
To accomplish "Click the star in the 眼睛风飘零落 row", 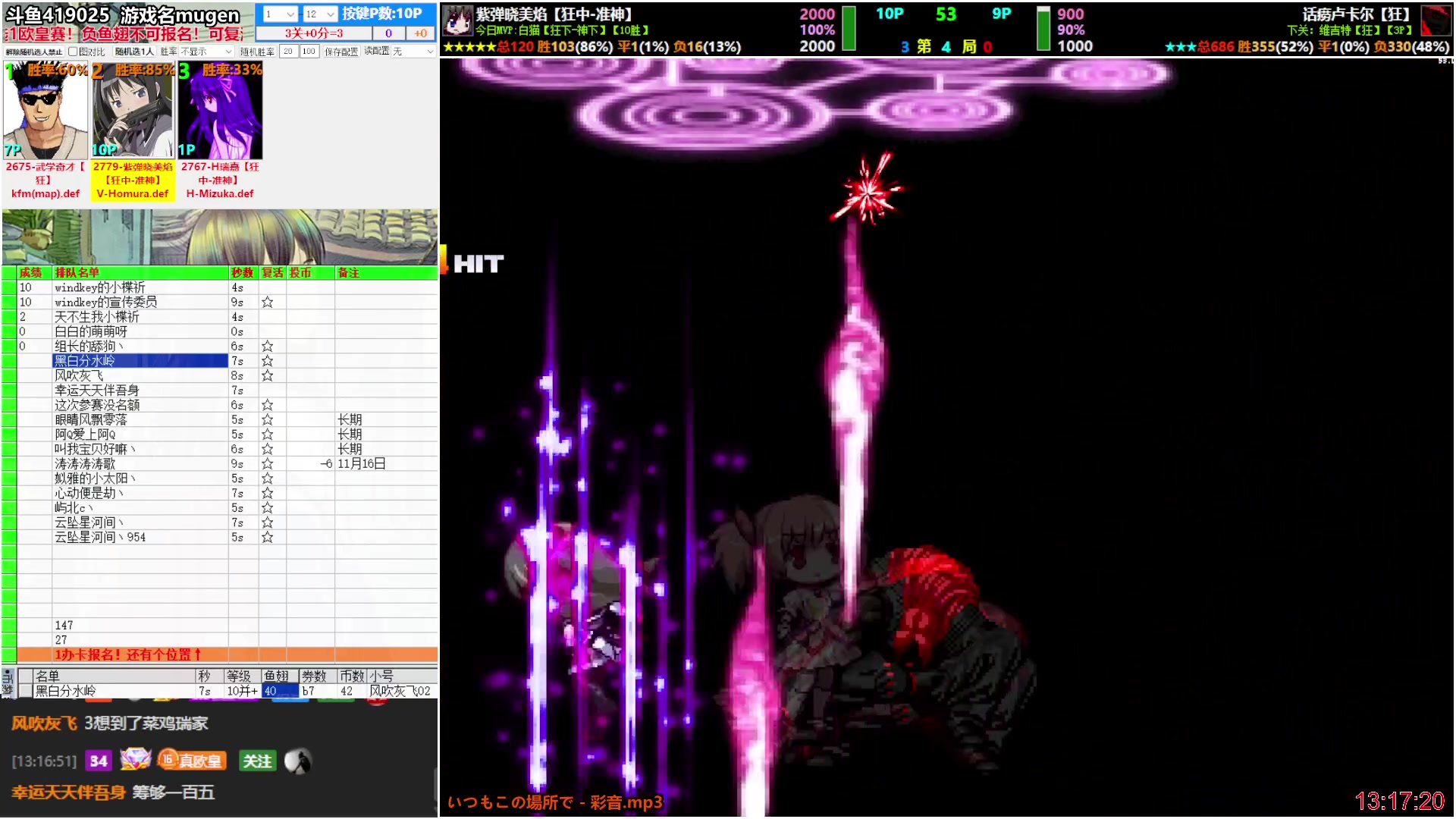I will tap(268, 420).
